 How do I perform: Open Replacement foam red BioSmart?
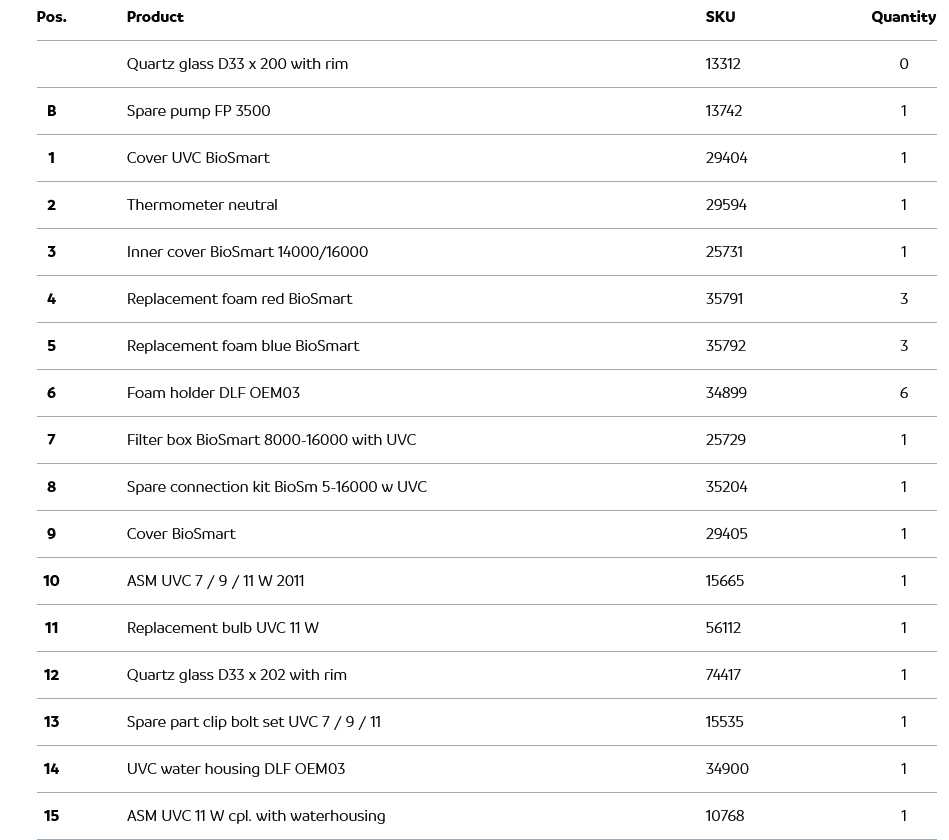tap(239, 299)
